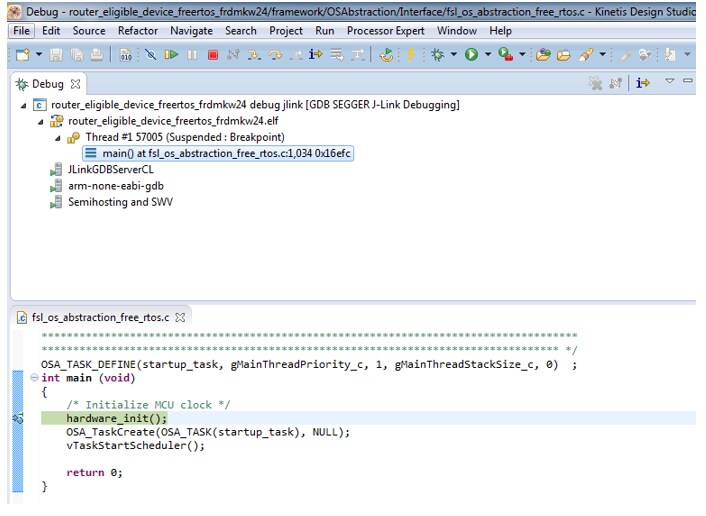The width and height of the screenshot is (706, 516).
Task: Open the External Tools dropdown arrow
Action: 522,55
